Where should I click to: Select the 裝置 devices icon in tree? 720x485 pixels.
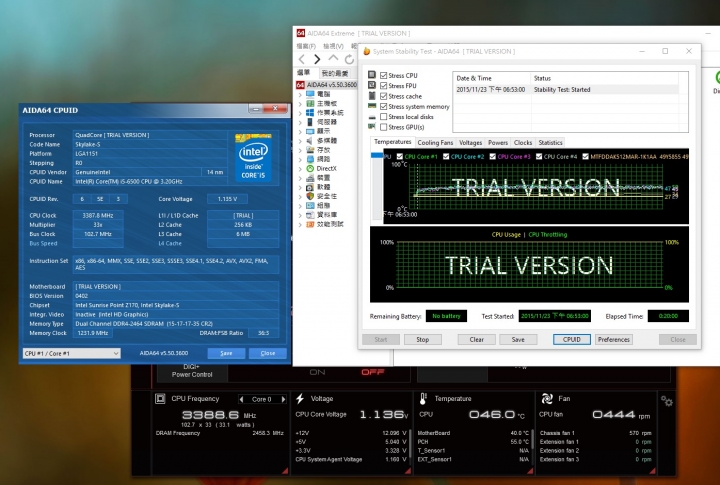click(x=310, y=178)
